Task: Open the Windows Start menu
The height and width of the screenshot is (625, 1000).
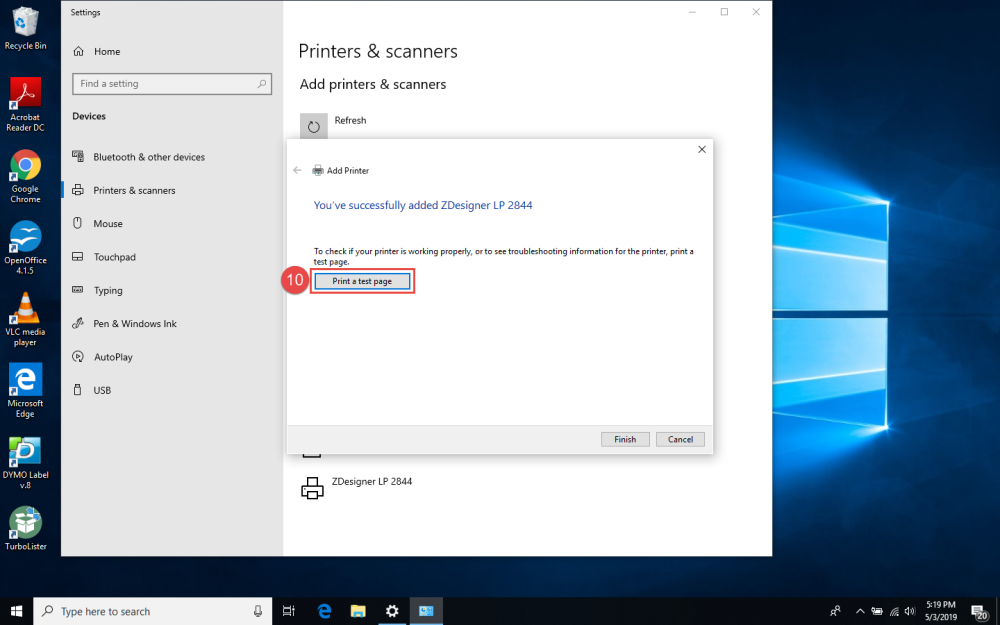Action: coord(17,611)
